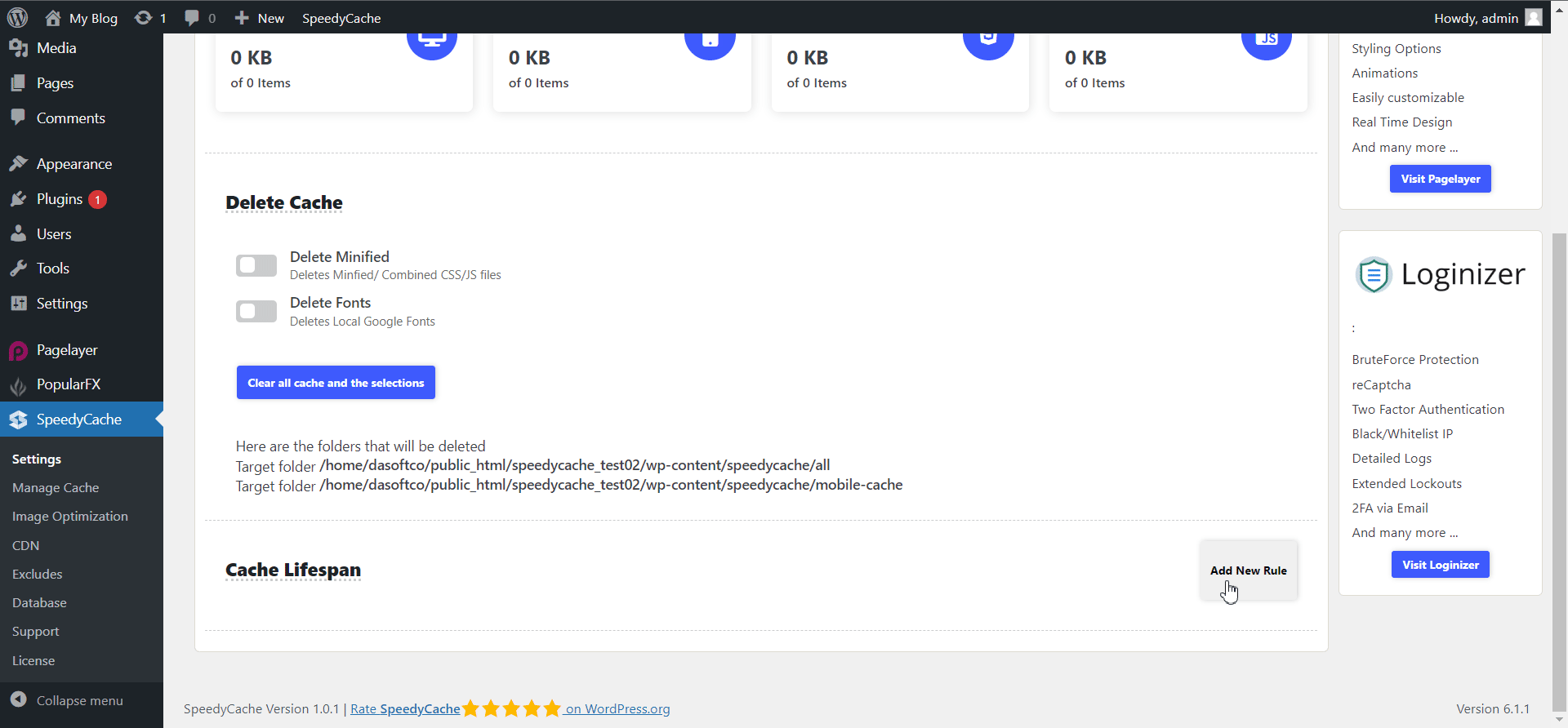Click the WordPress logo icon in the admin bar
Screen dimensions: 1568x728
(x=17, y=17)
